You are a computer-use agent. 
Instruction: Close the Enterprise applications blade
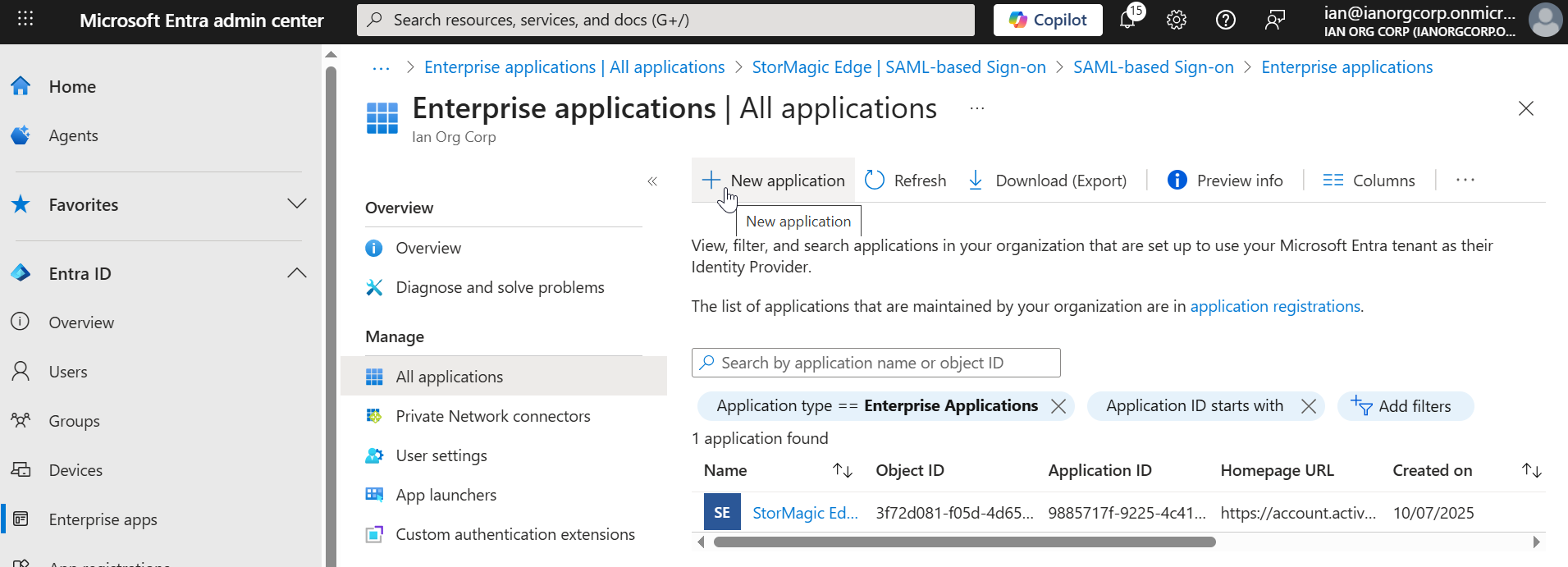pyautogui.click(x=1525, y=108)
